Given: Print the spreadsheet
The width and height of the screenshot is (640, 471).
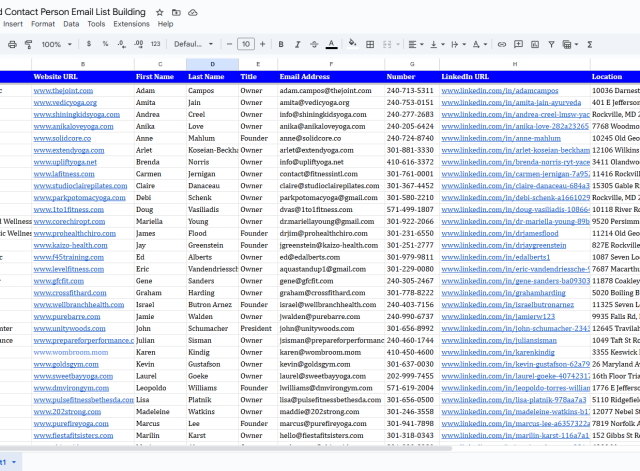Looking at the screenshot, I should [x=12, y=44].
